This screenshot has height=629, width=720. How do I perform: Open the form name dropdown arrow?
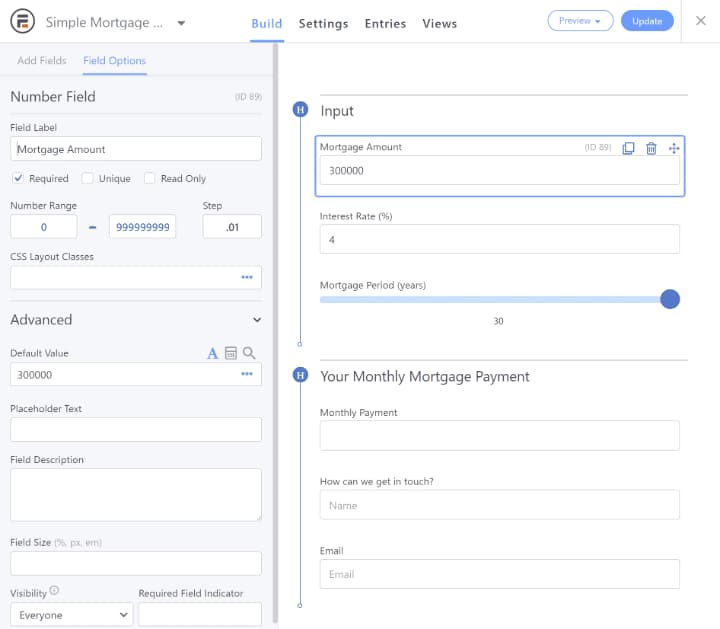click(181, 23)
